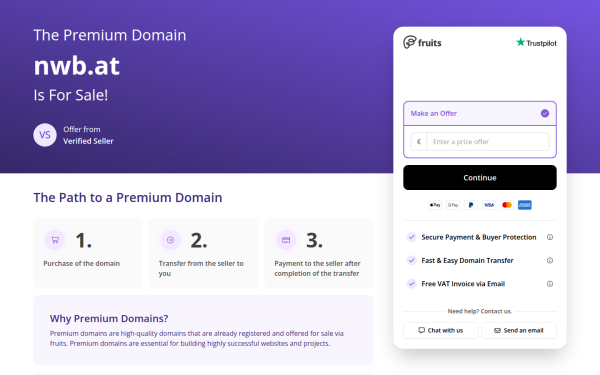Viewport: 600px width, 375px height.
Task: Click the PayPal payment icon
Action: [471, 205]
